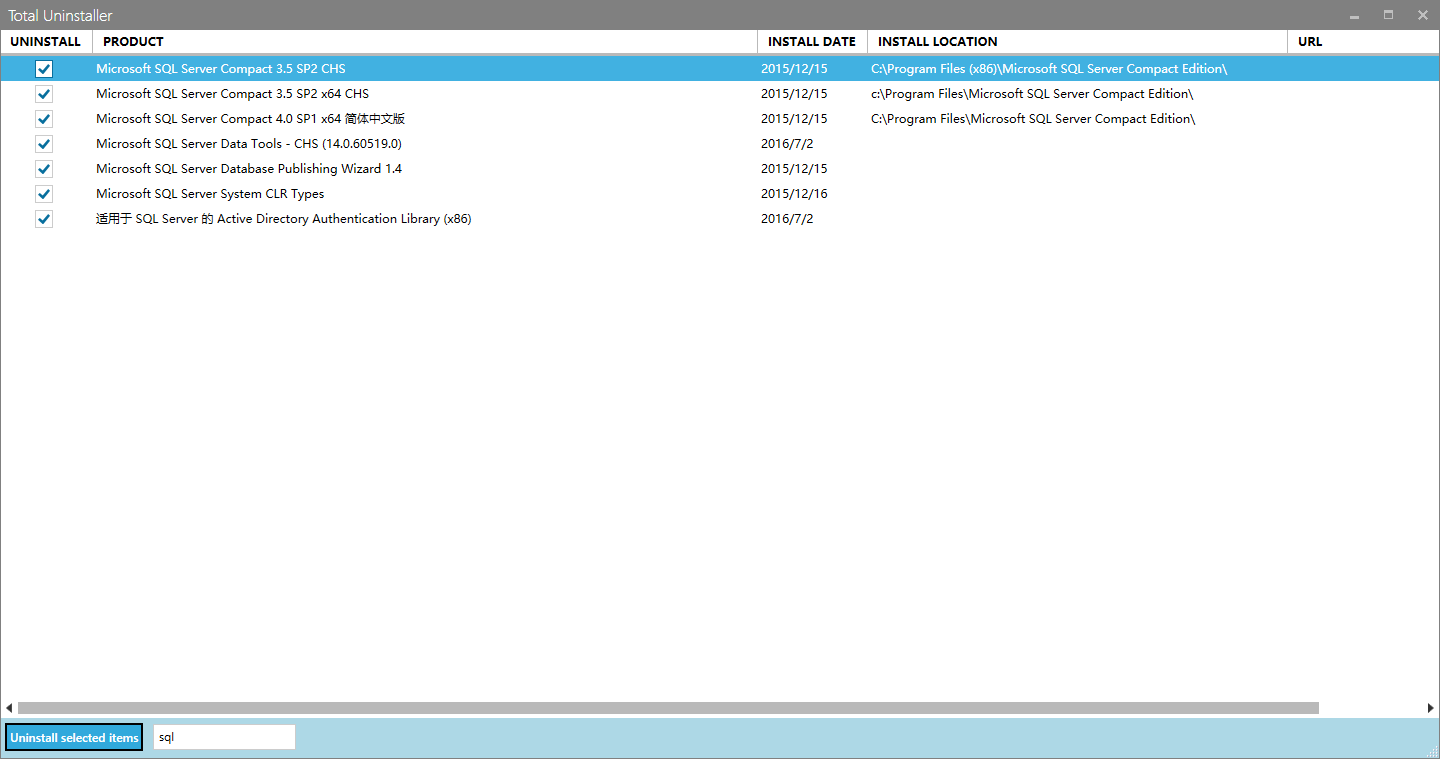
Task: Click the horizontal scrollbar left arrow
Action: pyautogui.click(x=9, y=708)
